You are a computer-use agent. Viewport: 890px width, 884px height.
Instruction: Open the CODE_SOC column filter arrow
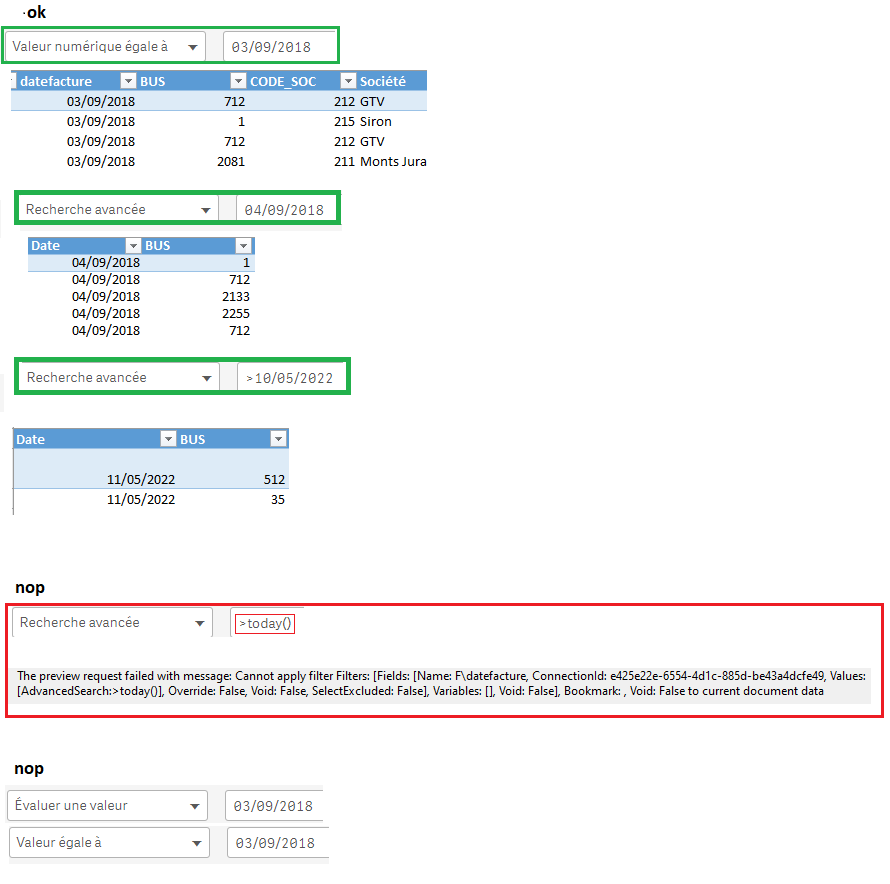347,81
